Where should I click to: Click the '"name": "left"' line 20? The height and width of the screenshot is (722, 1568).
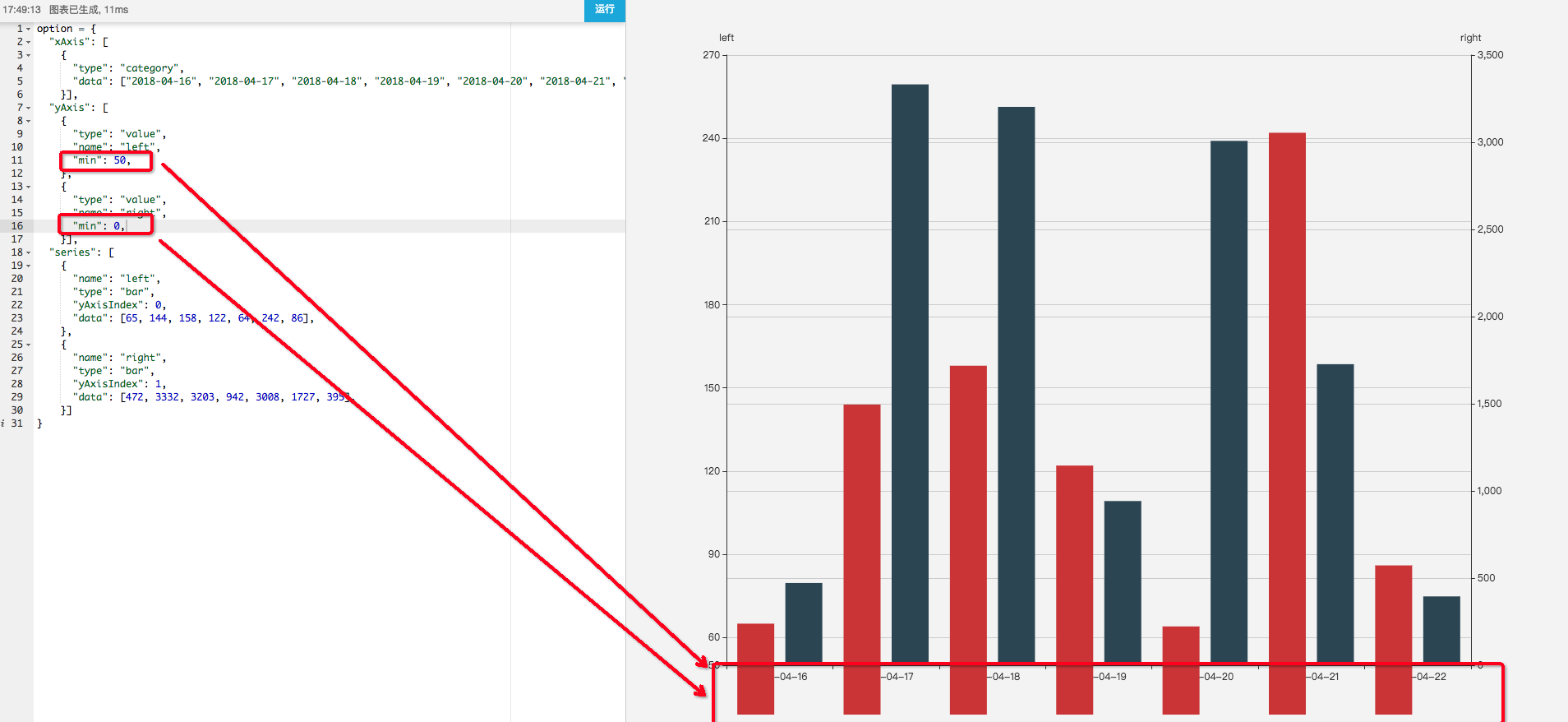[x=117, y=279]
